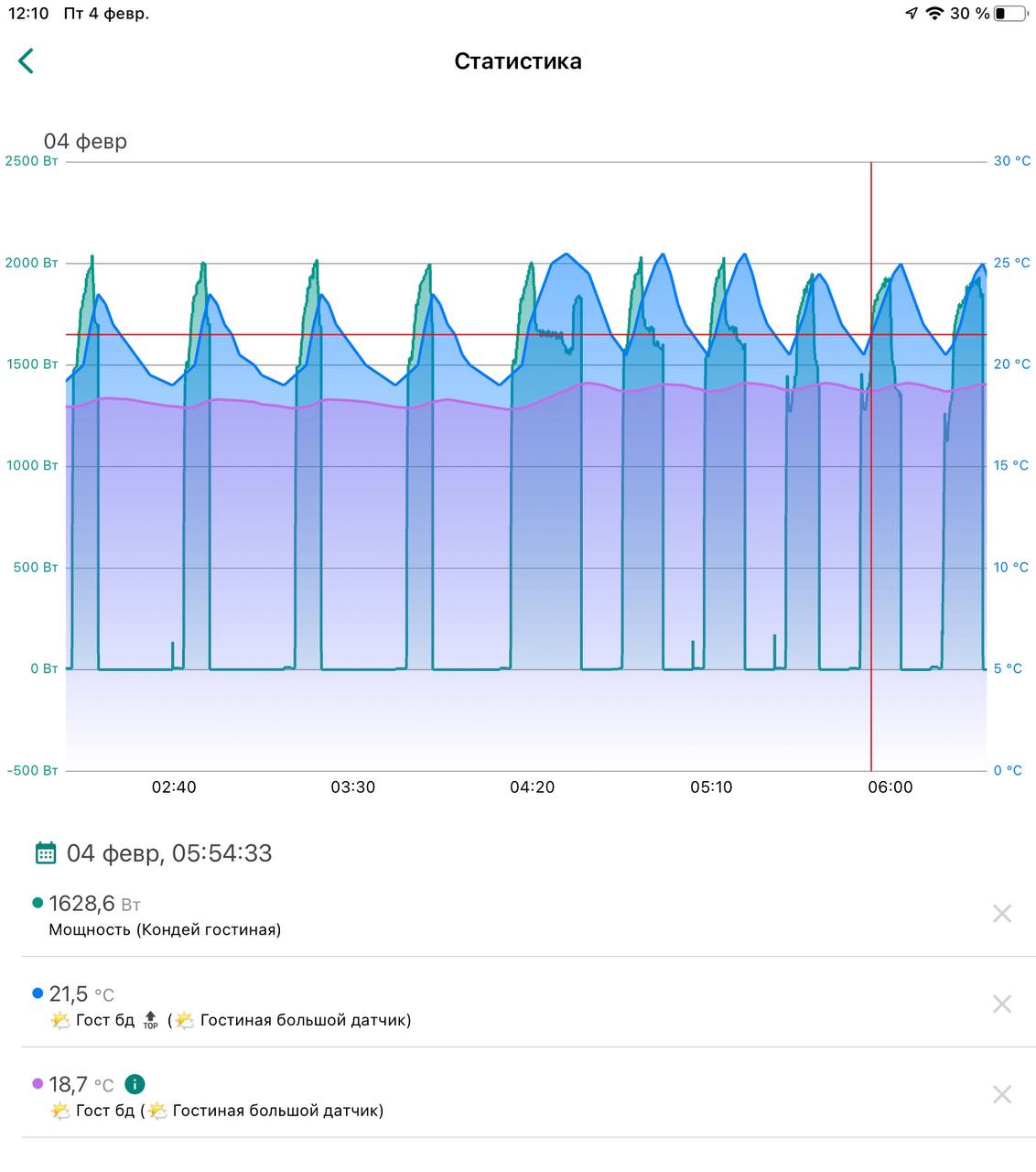Tap the 2000 Вт axis label
This screenshot has width=1036, height=1172.
coord(31,263)
